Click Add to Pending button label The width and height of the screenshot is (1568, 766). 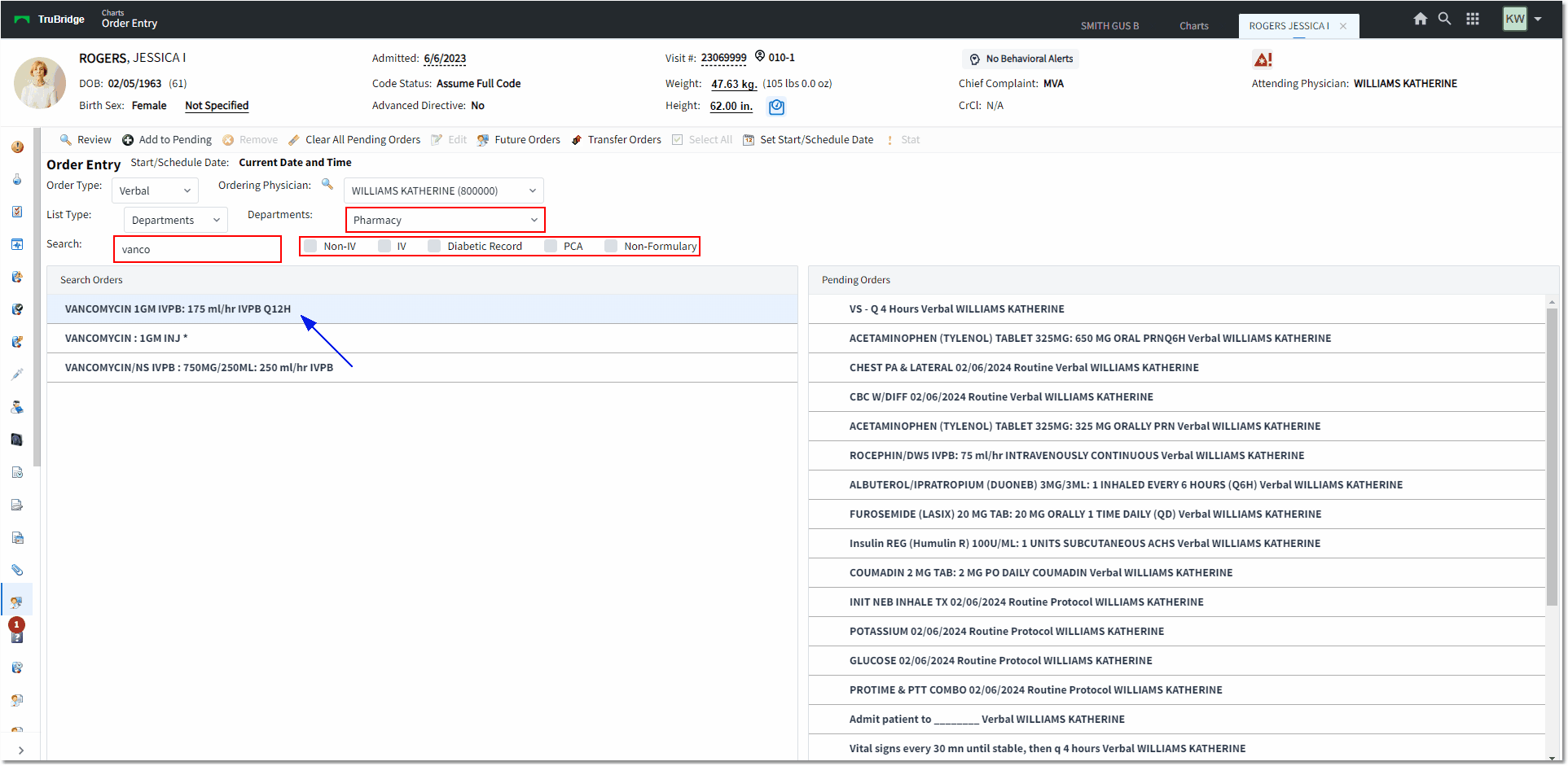[x=175, y=140]
